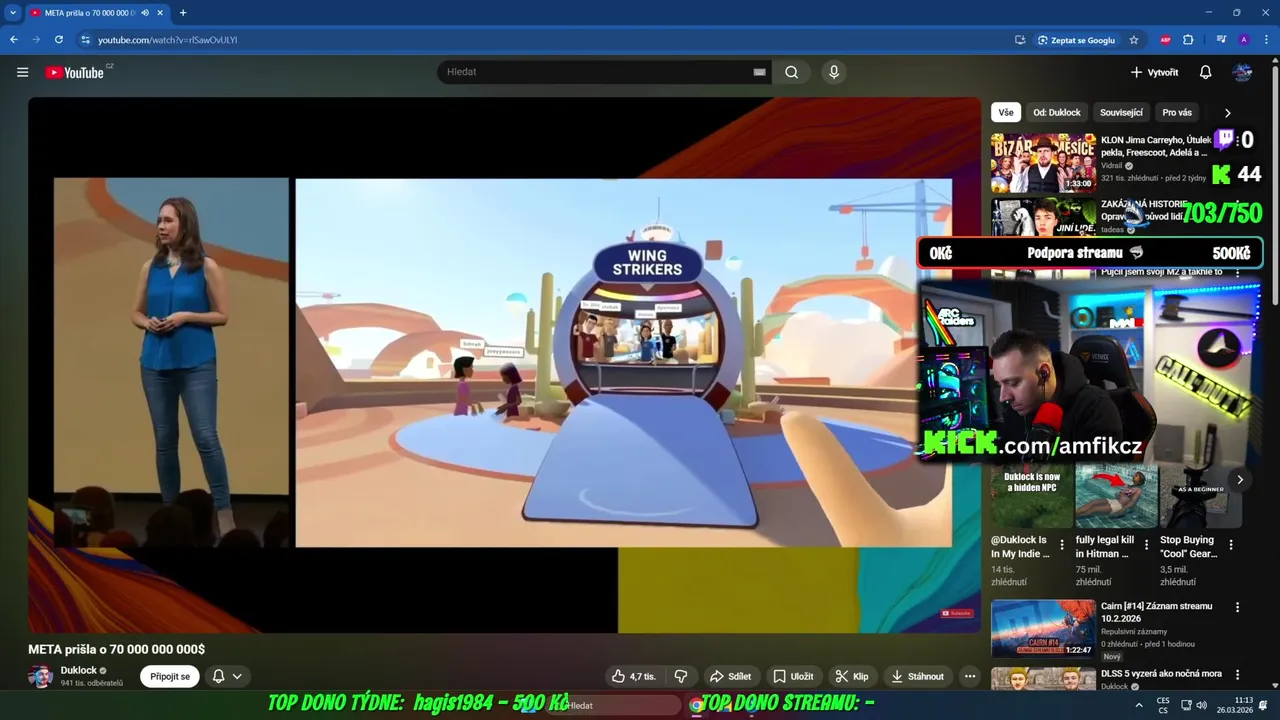Open the account avatar menu
Viewport: 1280px width, 720px height.
tap(1242, 72)
